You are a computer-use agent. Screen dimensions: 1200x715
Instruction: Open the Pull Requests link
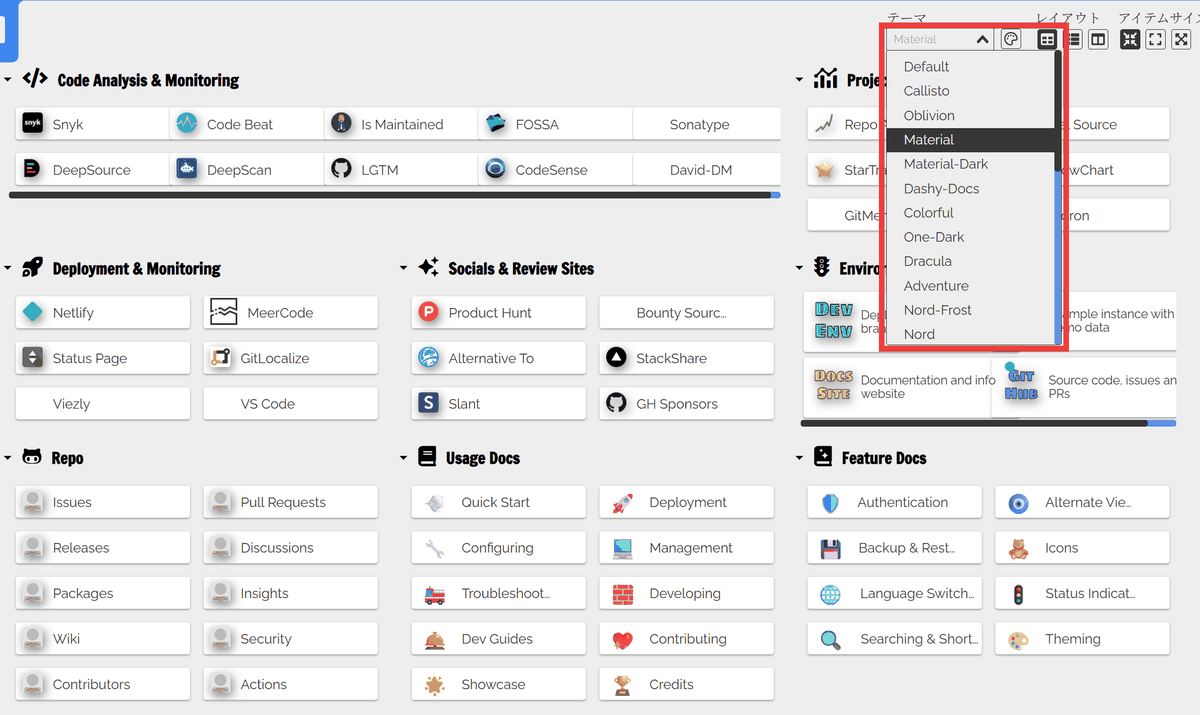pos(290,502)
